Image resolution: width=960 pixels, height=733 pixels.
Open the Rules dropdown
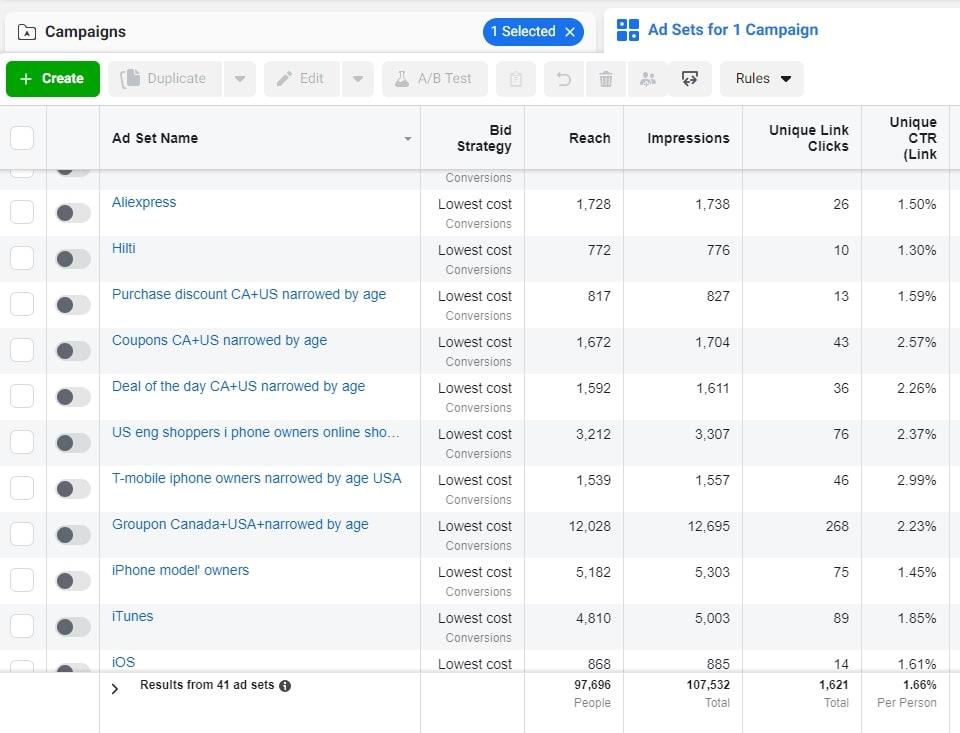click(x=762, y=78)
